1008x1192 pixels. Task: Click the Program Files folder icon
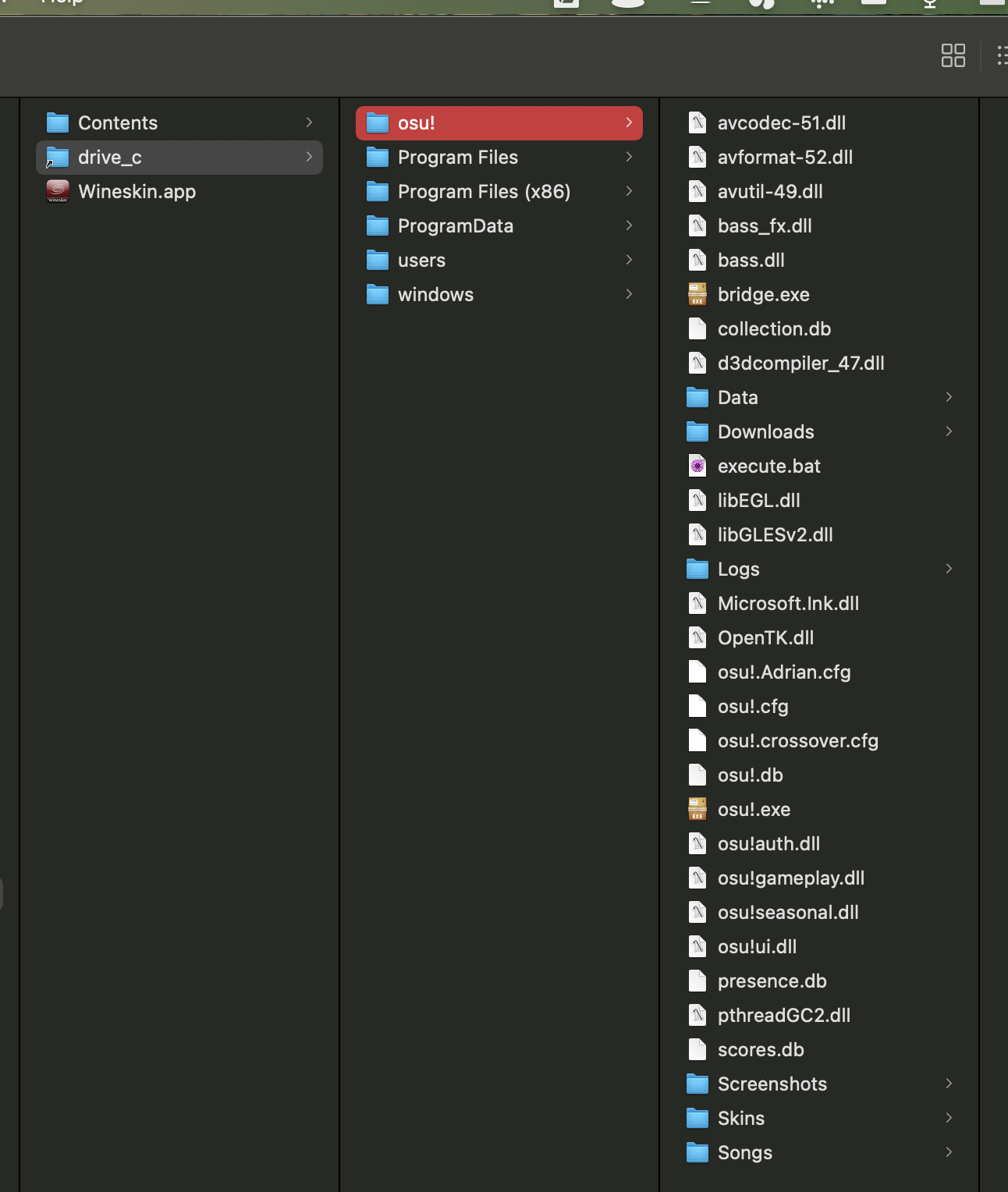click(x=378, y=157)
